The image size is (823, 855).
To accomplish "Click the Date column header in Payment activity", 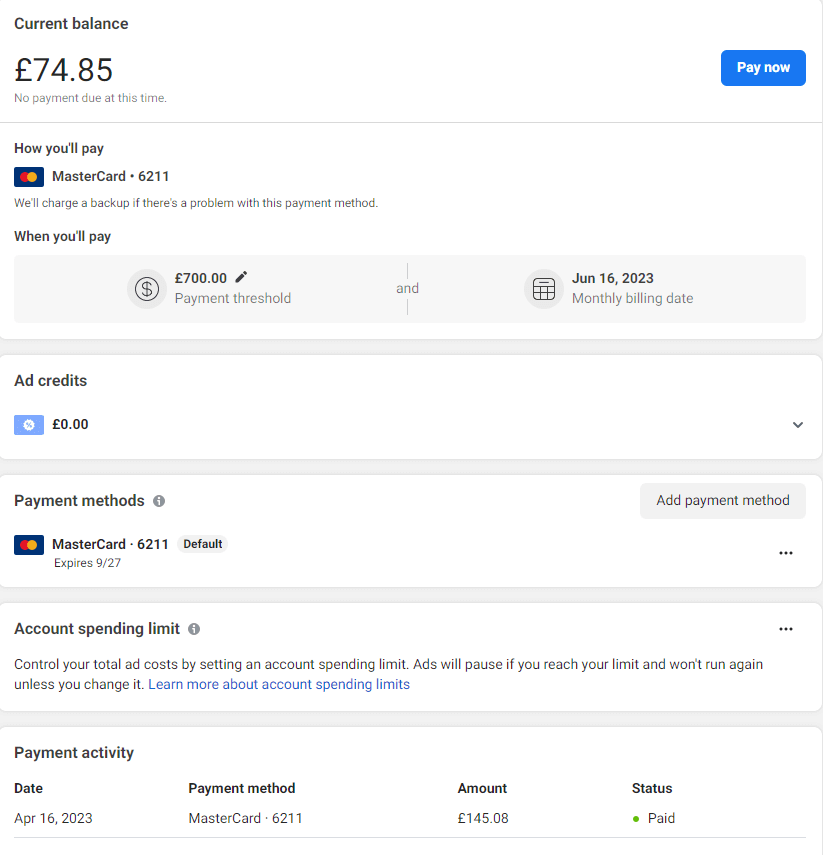I will [x=29, y=788].
